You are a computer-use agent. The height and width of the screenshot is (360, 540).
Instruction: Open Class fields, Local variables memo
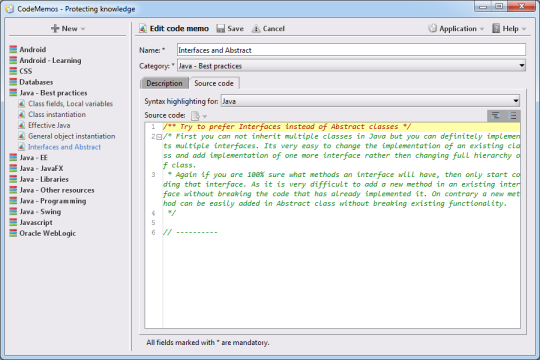[x=70, y=104]
